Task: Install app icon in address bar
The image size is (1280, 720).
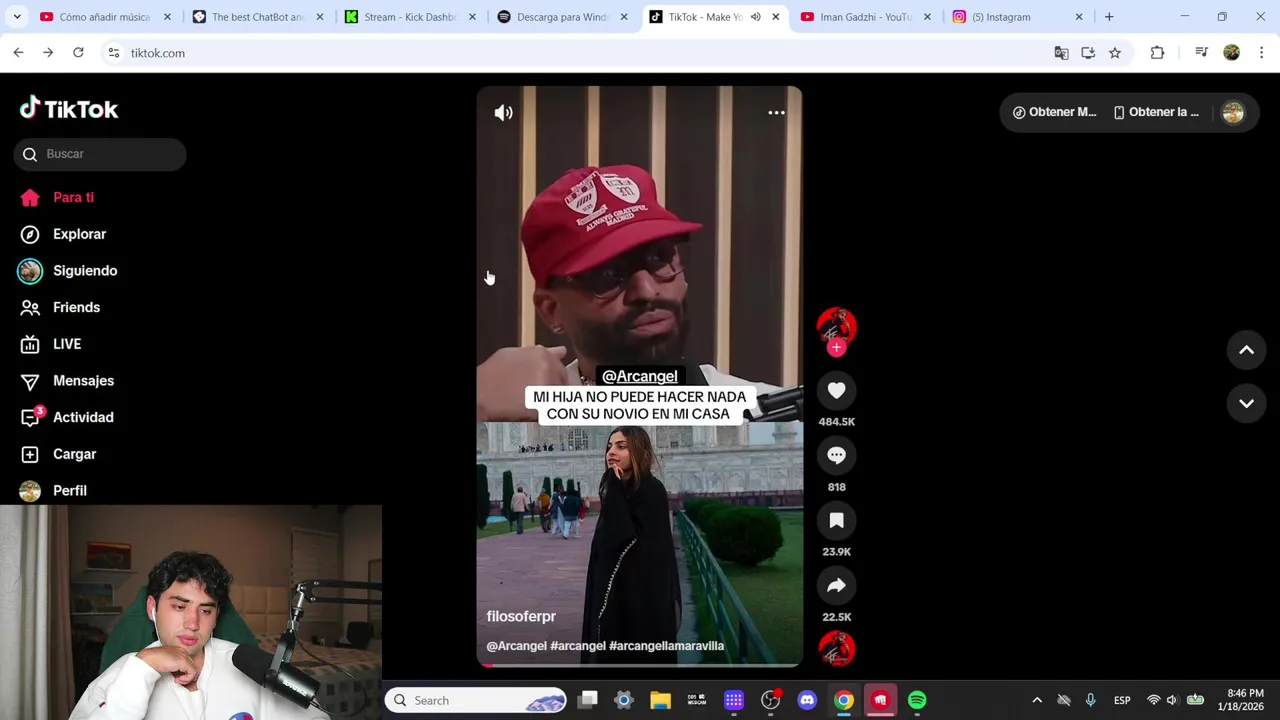Action: [x=1088, y=53]
